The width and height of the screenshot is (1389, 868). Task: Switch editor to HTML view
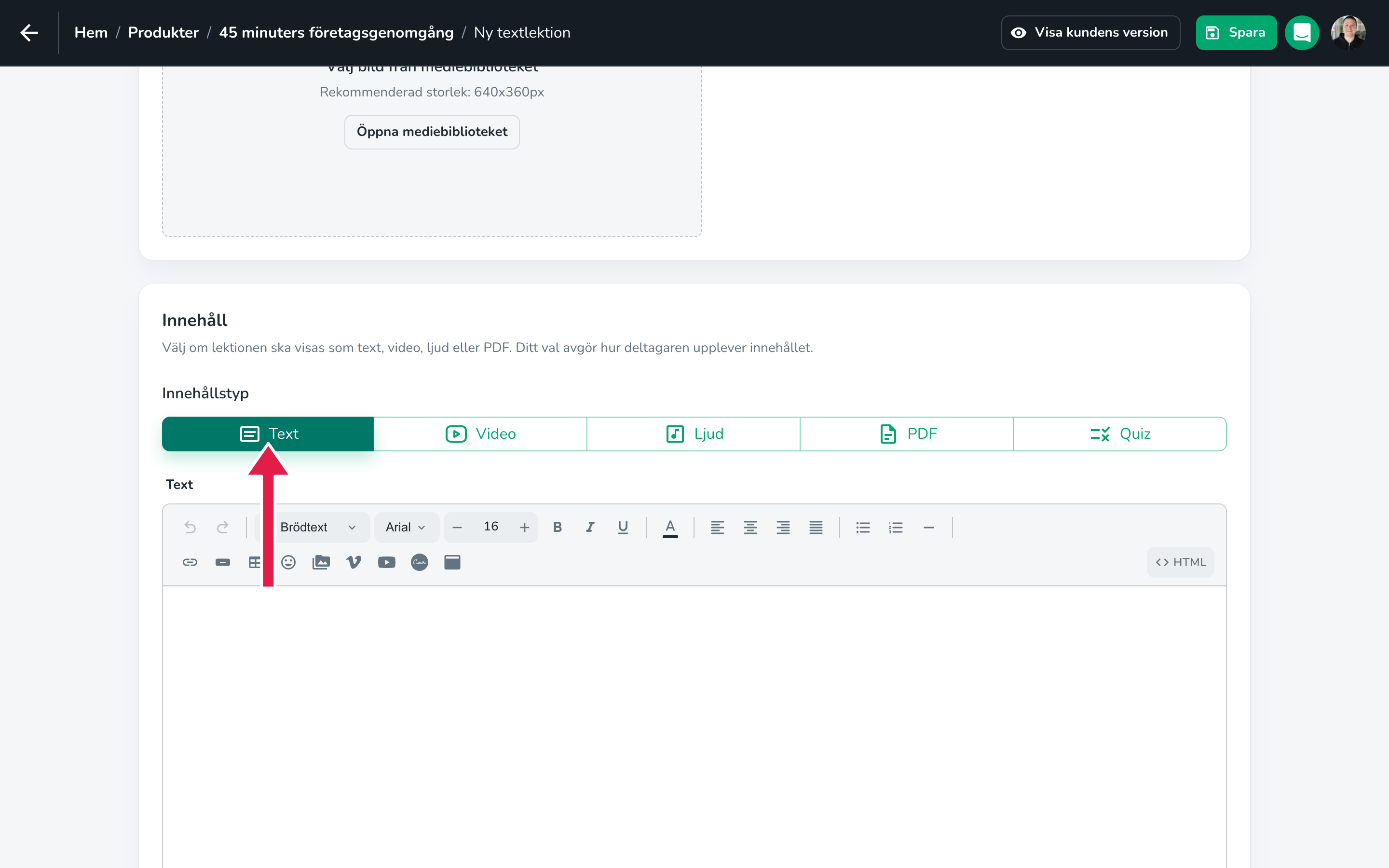(1180, 562)
